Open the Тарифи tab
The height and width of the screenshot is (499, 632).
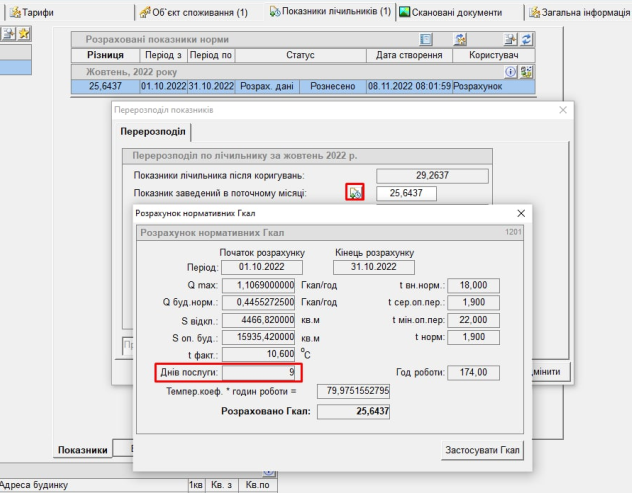point(31,11)
